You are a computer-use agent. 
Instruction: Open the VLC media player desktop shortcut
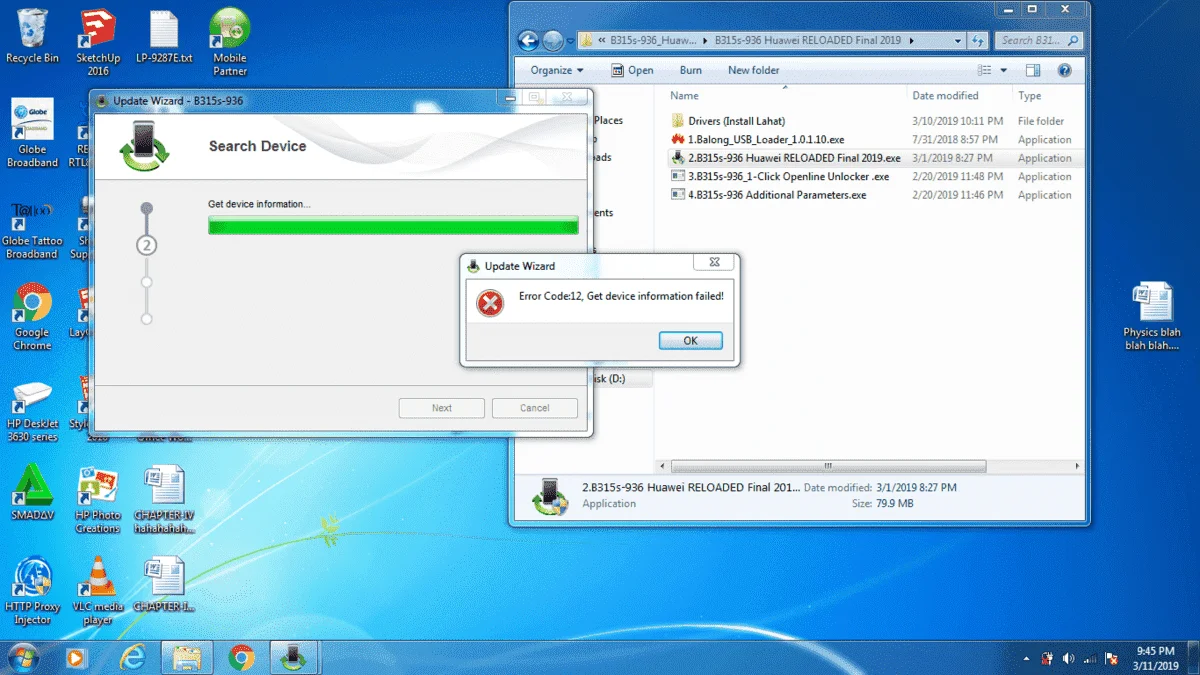97,591
